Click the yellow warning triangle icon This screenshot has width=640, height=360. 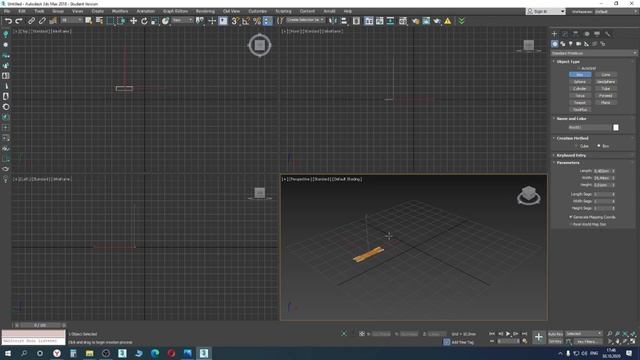pyautogui.click(x=448, y=21)
